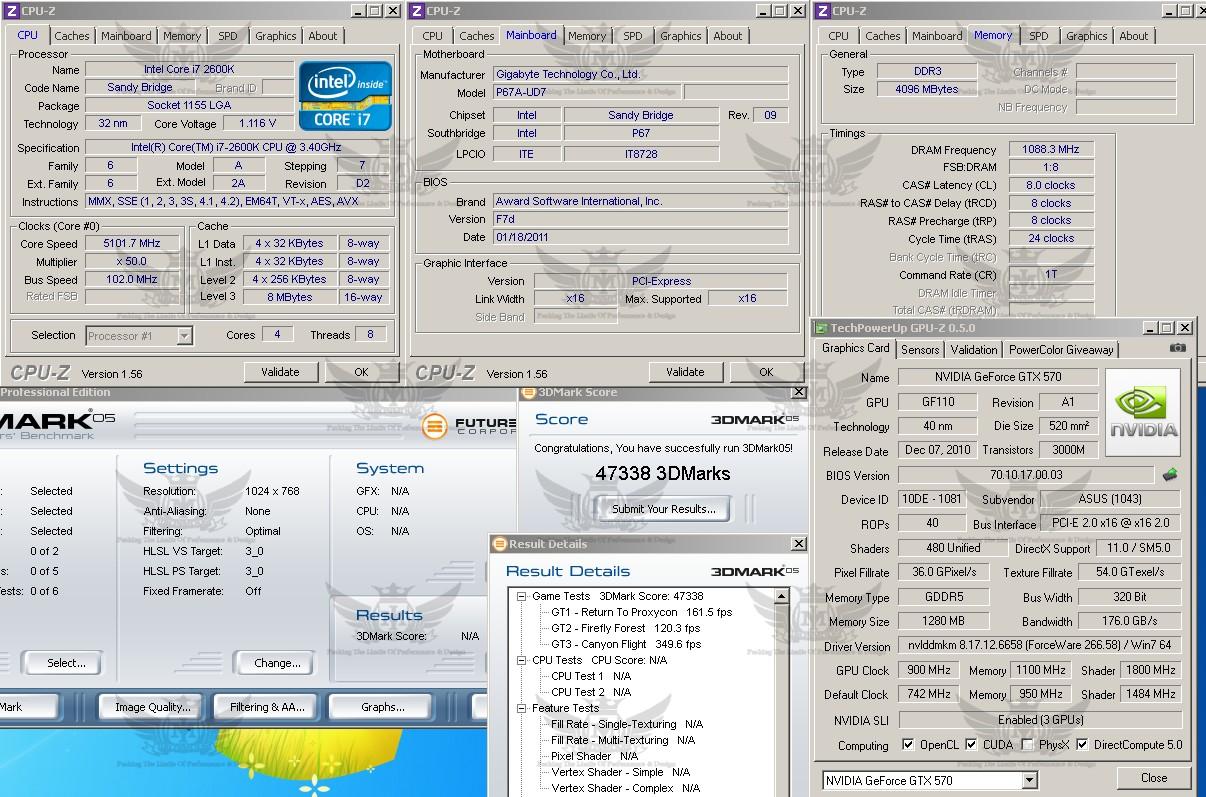Click the Driver Version field in GPU-Z
This screenshot has width=1206, height=797.
coord(1040,646)
